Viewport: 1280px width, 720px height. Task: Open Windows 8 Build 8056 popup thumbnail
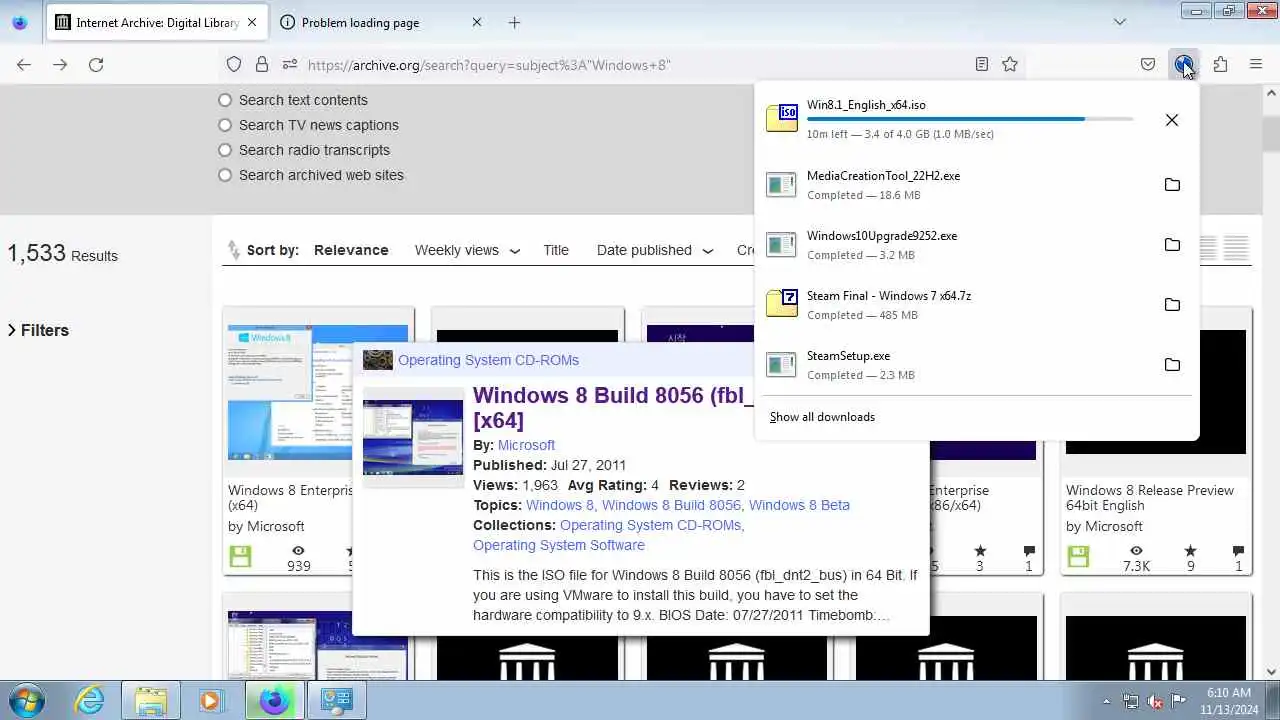tap(413, 438)
